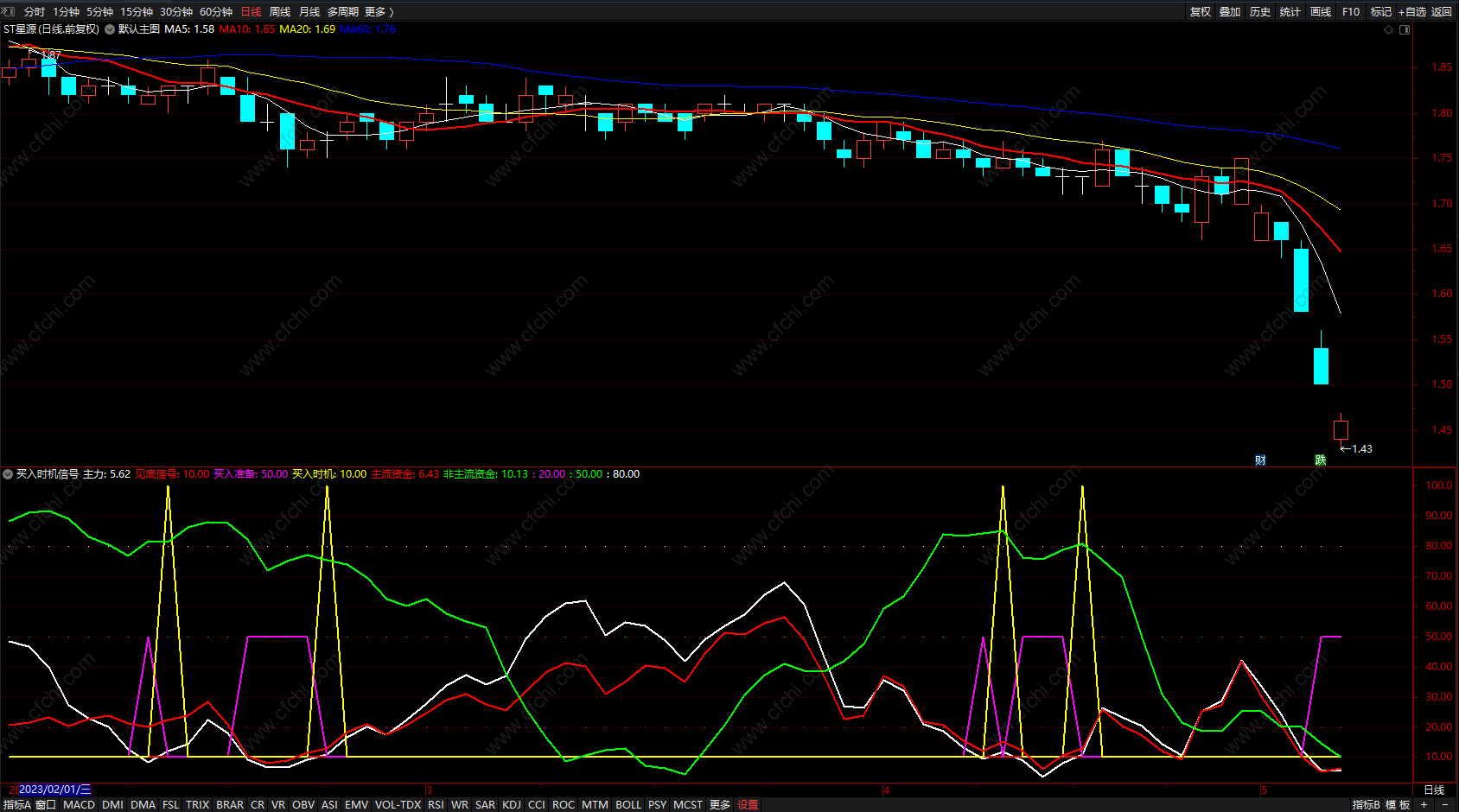The image size is (1459, 812).
Task: Click the 跌 marker icon under the candles
Action: point(1320,460)
